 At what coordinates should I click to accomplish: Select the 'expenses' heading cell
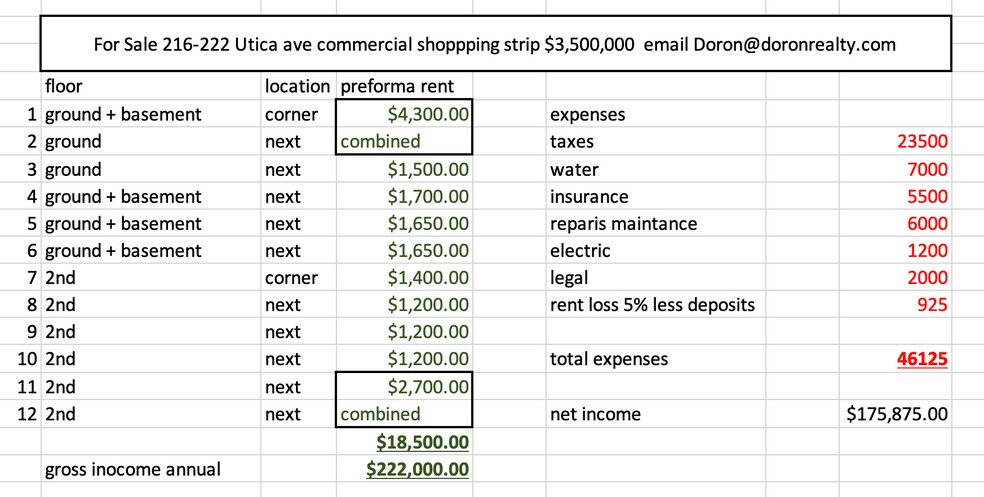pos(587,115)
